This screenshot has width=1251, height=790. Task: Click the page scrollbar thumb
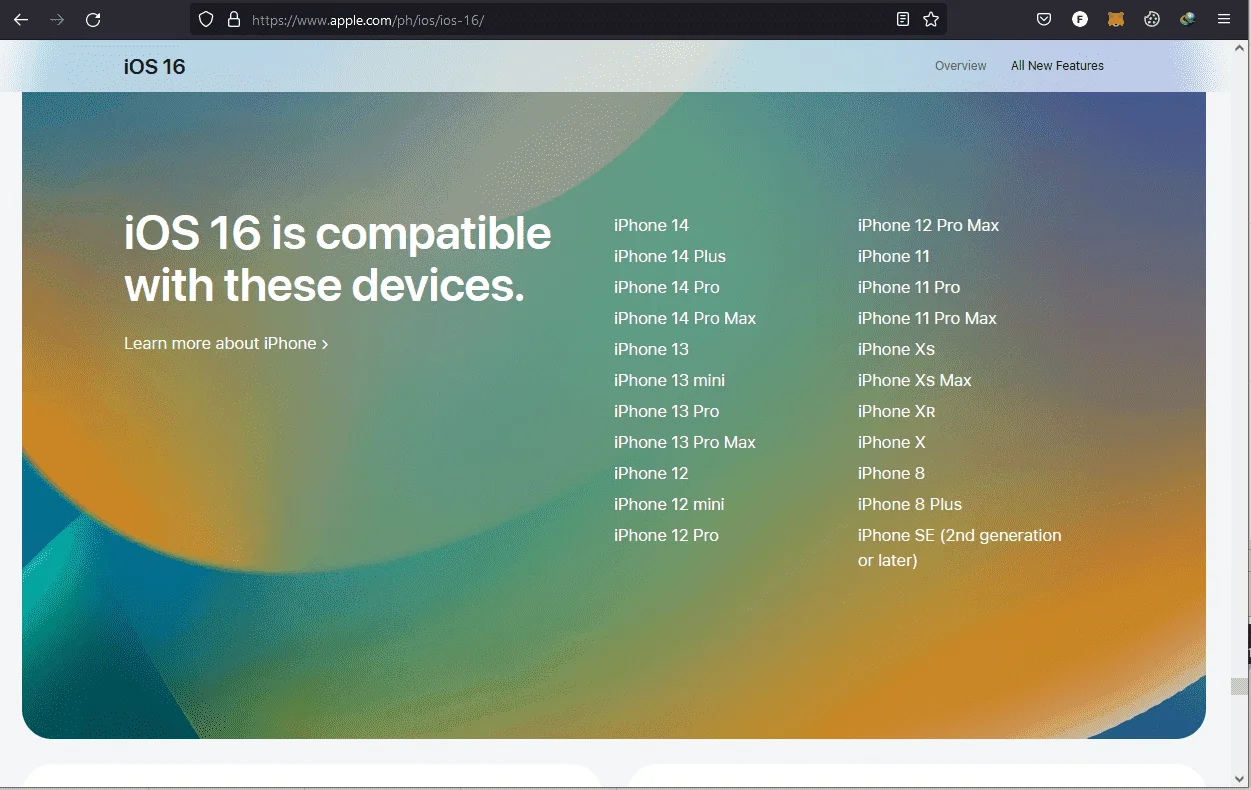[1240, 686]
